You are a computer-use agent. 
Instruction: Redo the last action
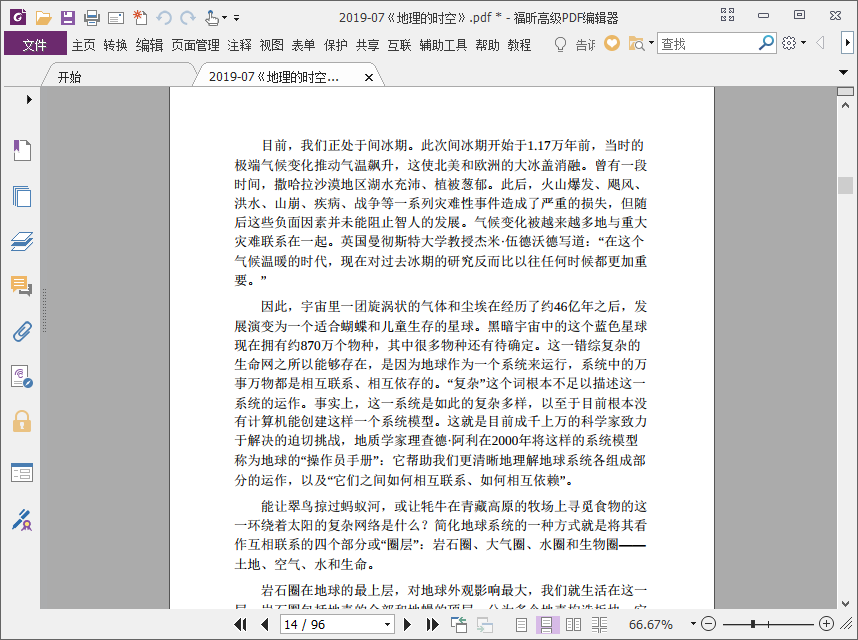[x=188, y=18]
